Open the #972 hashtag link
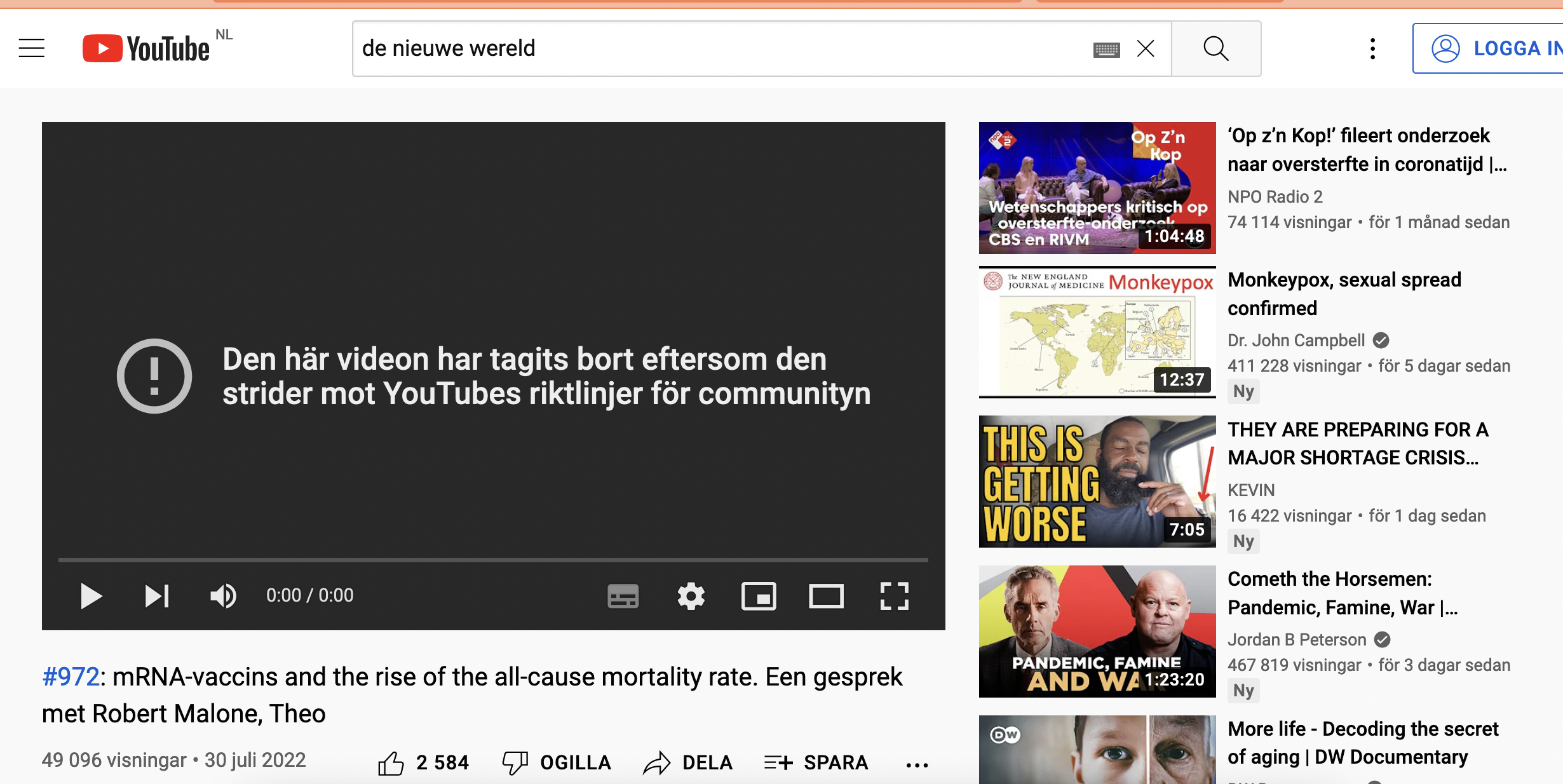 tap(71, 677)
